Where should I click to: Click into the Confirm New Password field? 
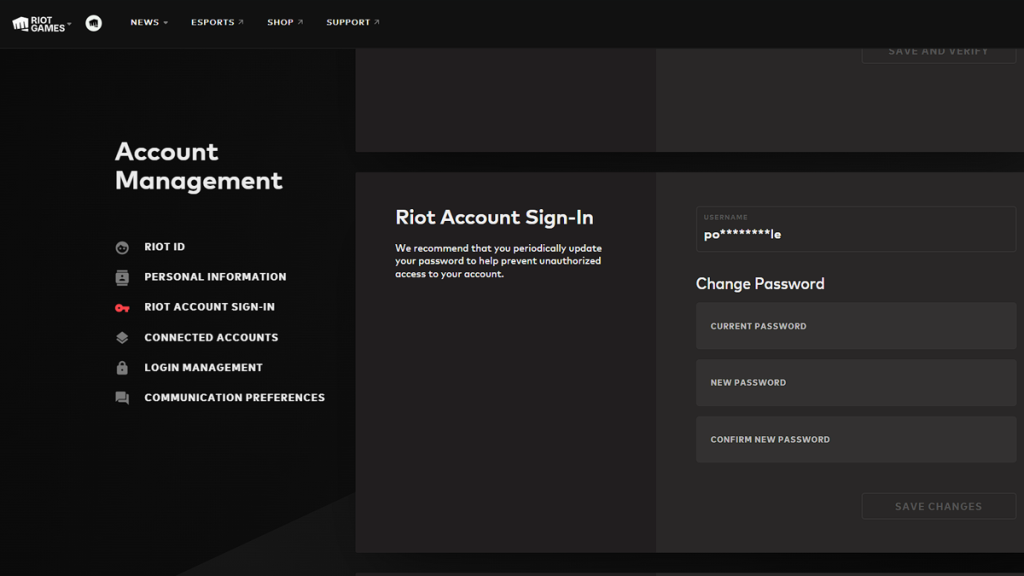855,440
